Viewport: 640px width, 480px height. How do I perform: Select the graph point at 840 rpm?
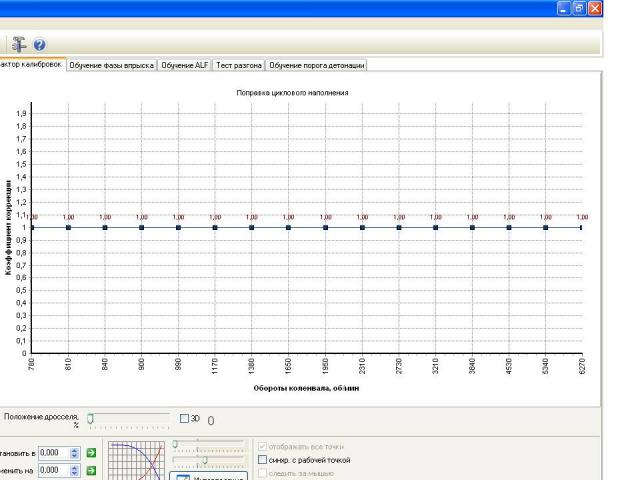[105, 228]
